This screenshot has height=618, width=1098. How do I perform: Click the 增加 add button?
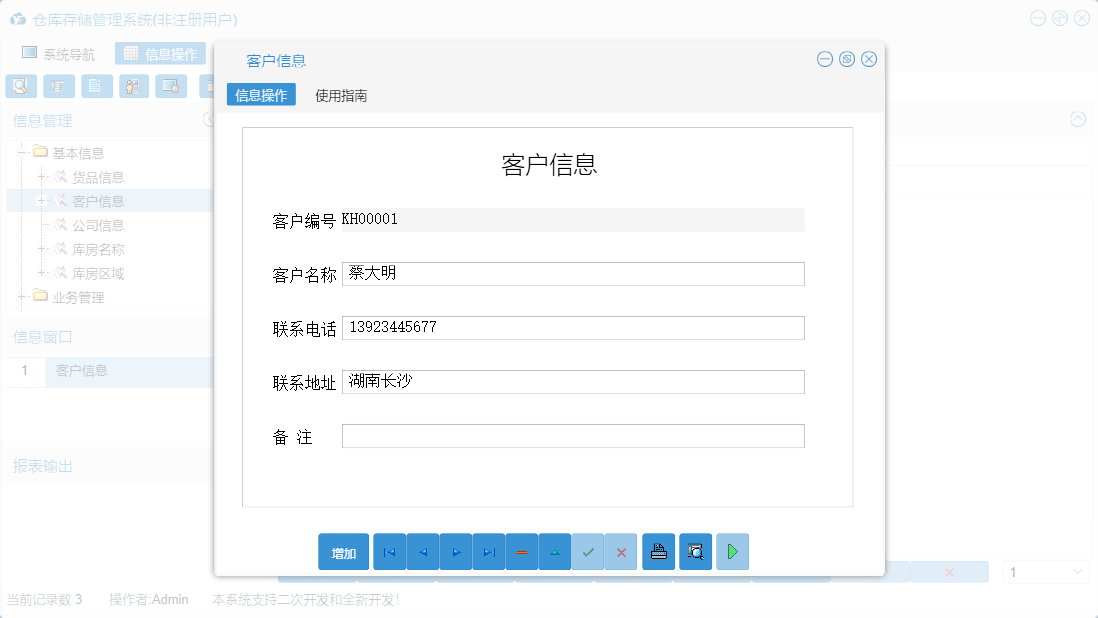[343, 551]
